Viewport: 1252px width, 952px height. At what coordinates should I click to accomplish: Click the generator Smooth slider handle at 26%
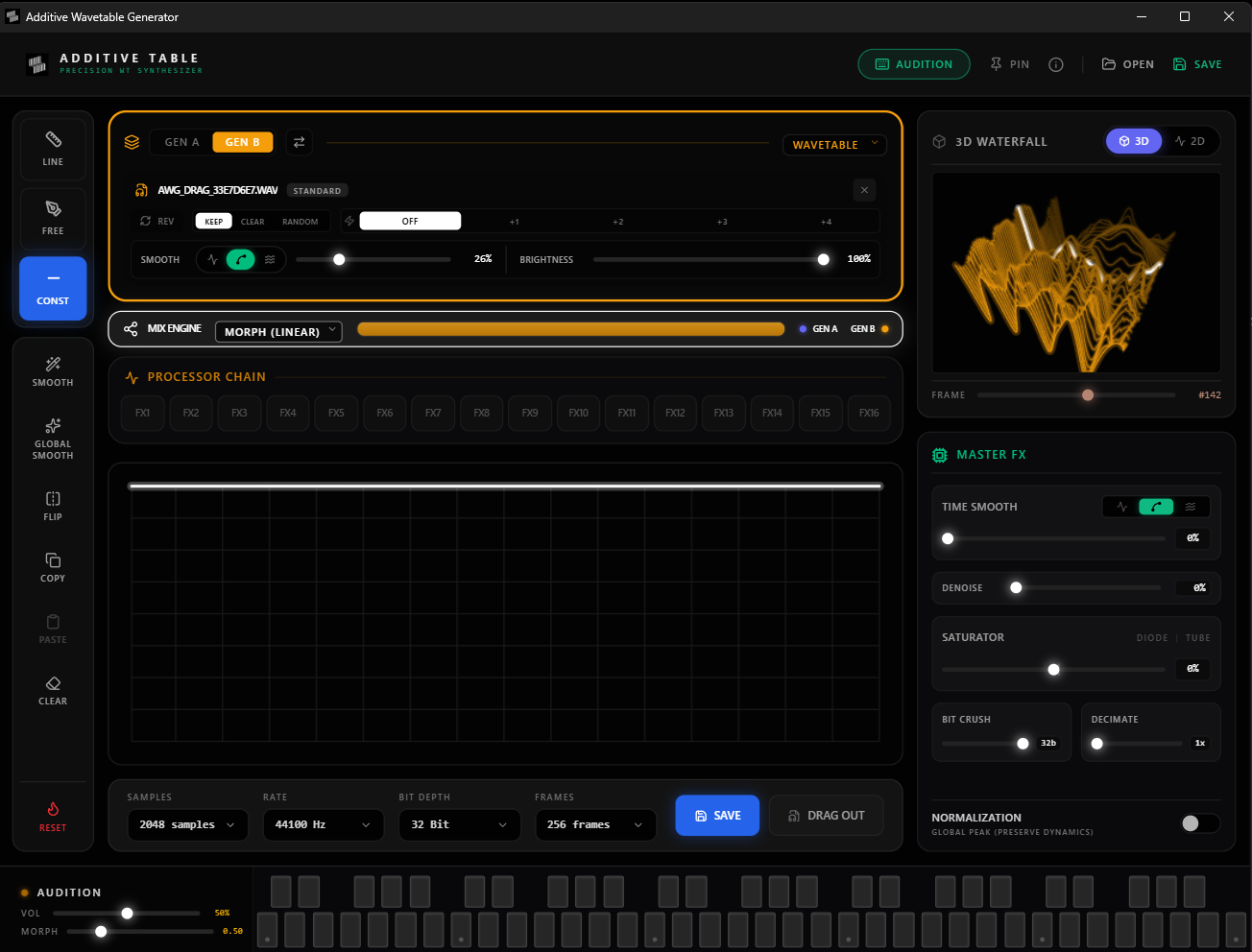point(339,259)
